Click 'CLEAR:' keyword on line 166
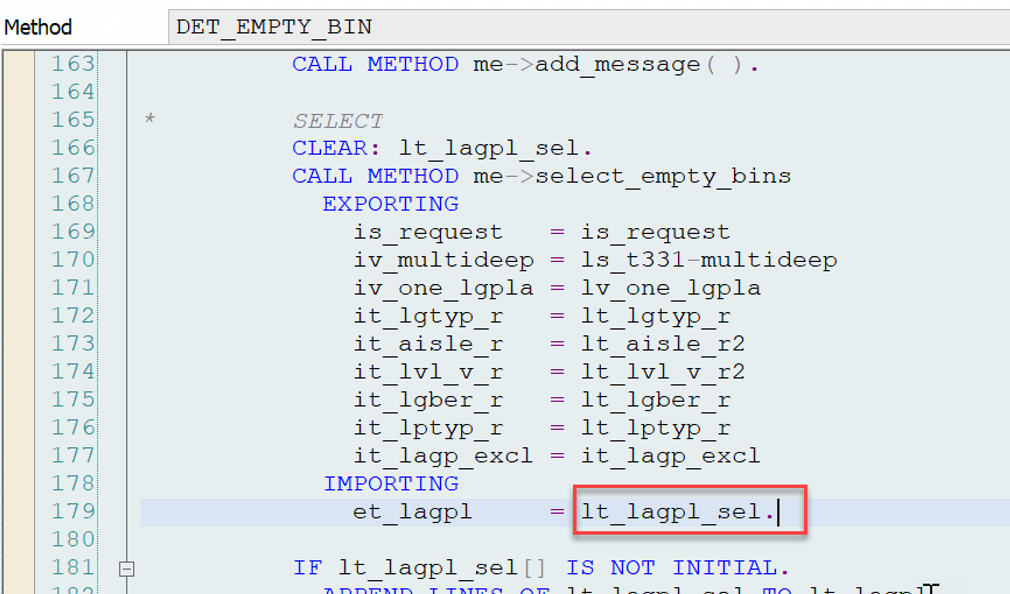1010x594 pixels. point(337,148)
